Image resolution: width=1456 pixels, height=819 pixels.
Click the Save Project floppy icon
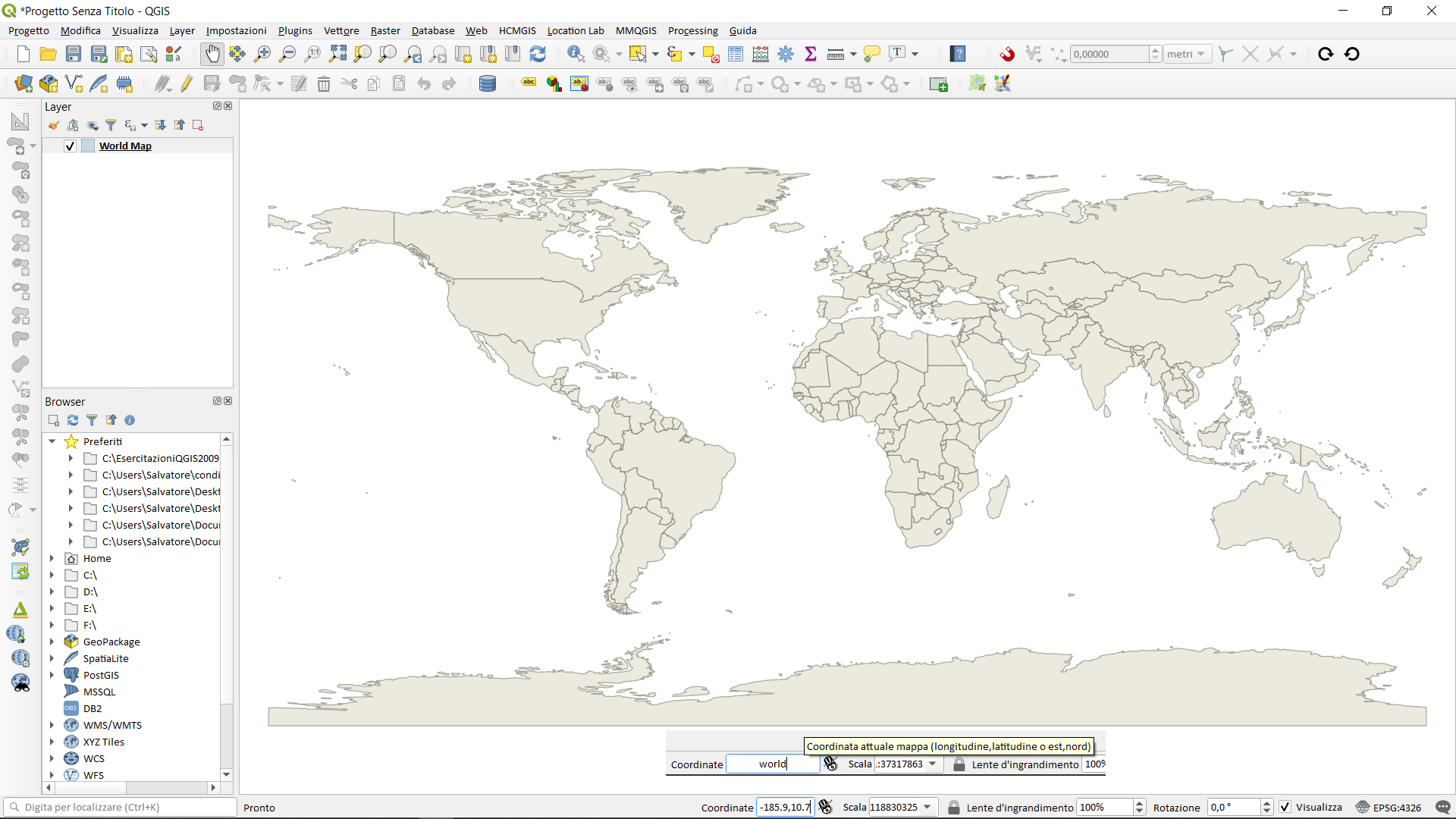(x=74, y=54)
